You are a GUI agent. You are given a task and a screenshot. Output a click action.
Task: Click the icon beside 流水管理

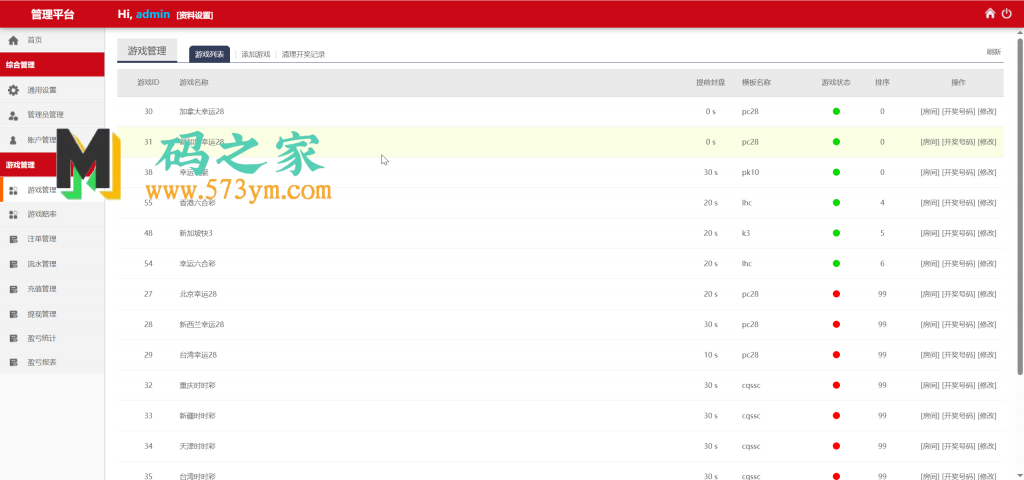coord(13,264)
